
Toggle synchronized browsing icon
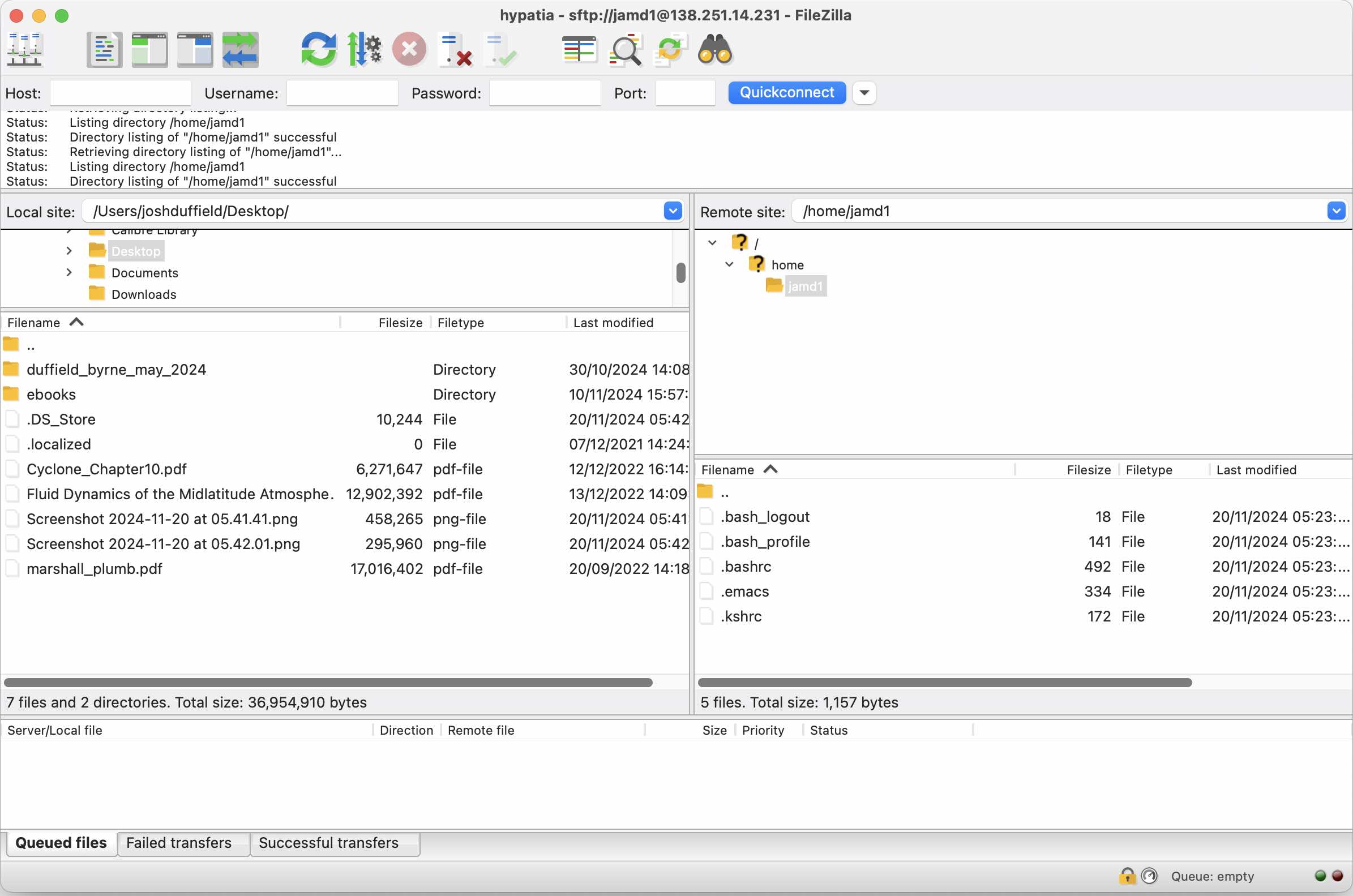670,49
